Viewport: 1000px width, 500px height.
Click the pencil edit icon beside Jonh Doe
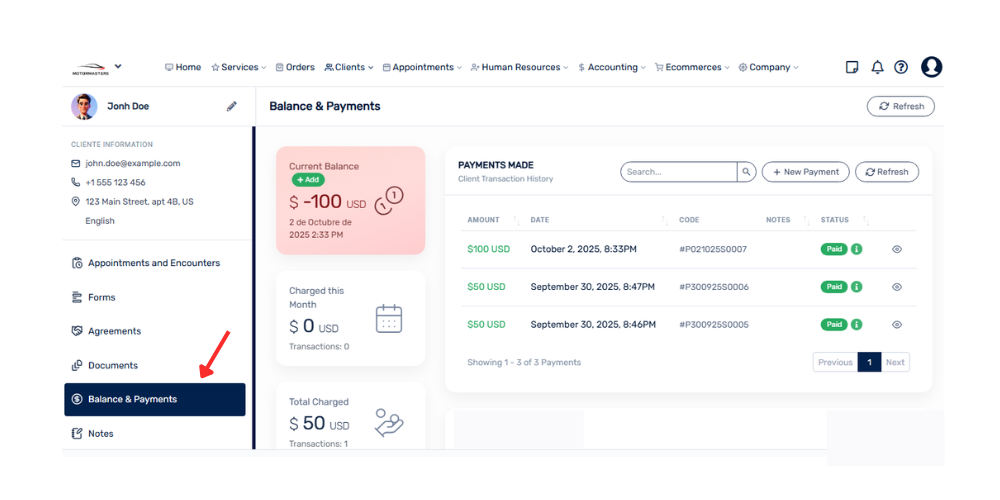232,106
